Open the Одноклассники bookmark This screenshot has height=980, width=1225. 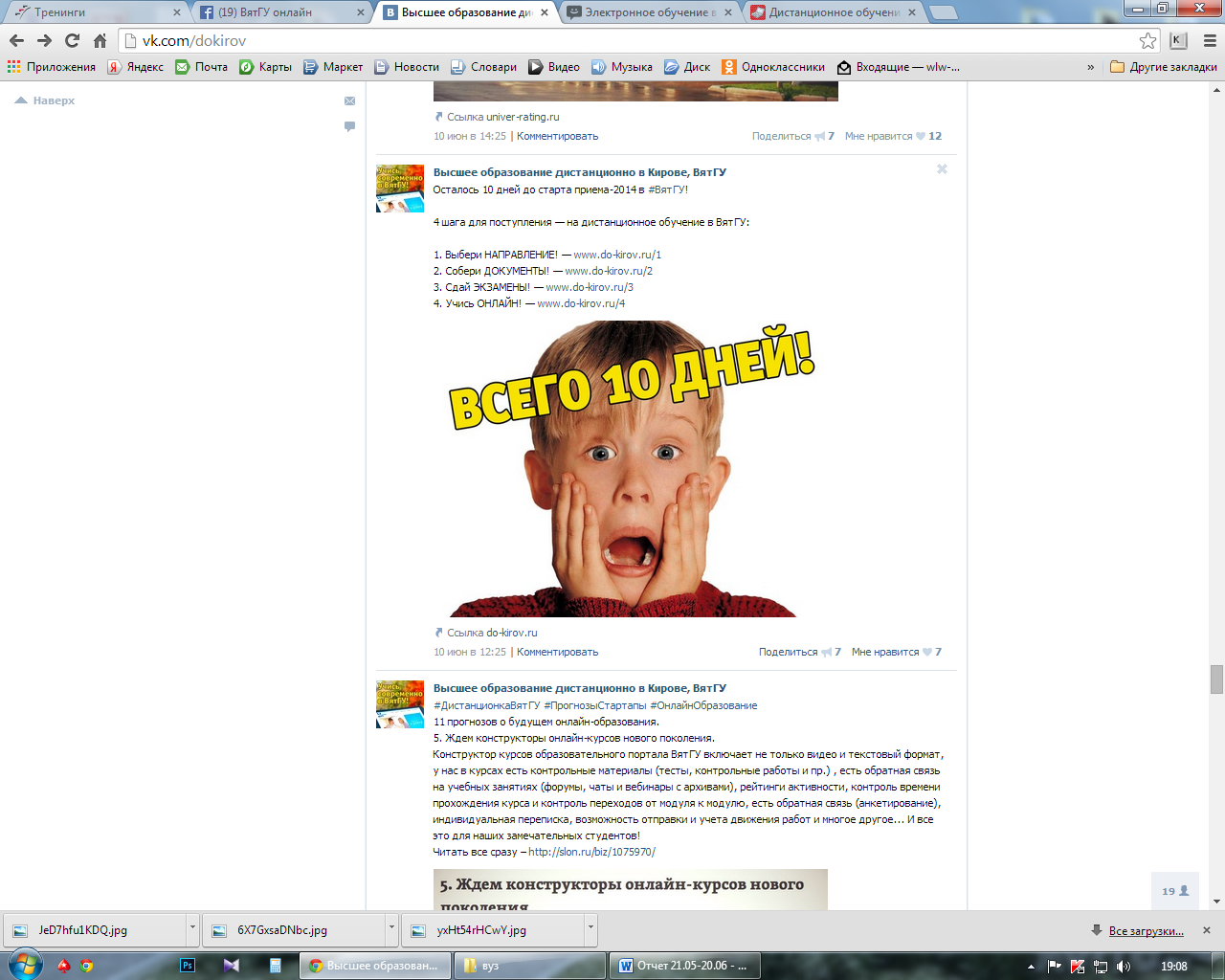773,67
